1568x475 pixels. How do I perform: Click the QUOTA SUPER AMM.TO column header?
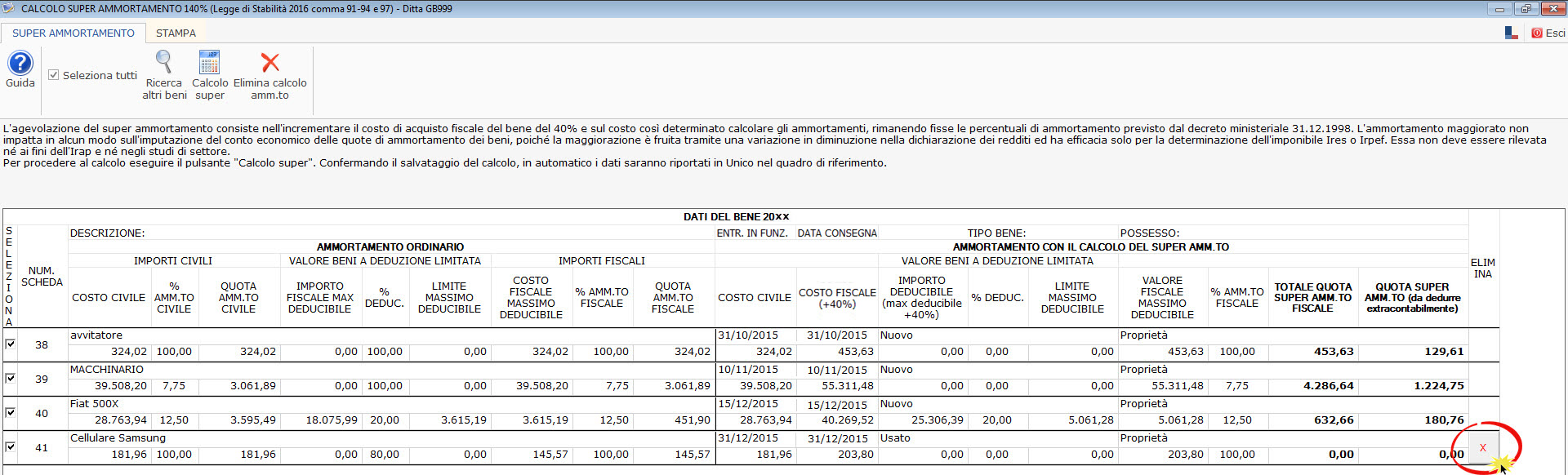point(1412,298)
